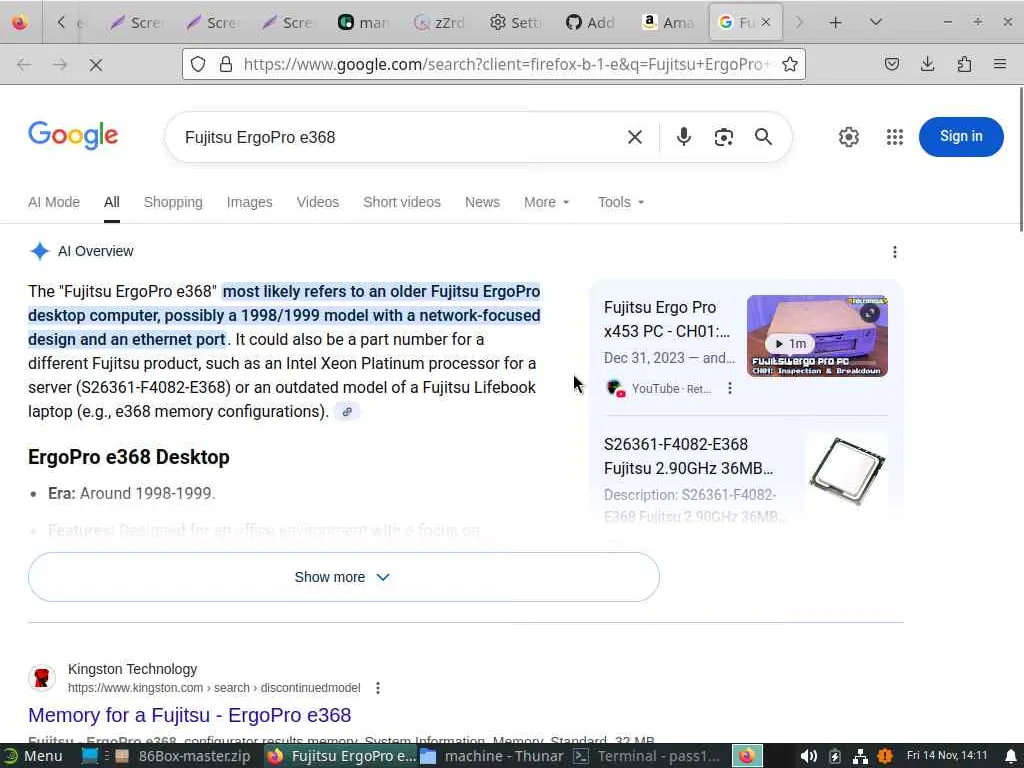The height and width of the screenshot is (768, 1024).
Task: Select the Short videos tab
Action: [x=402, y=202]
